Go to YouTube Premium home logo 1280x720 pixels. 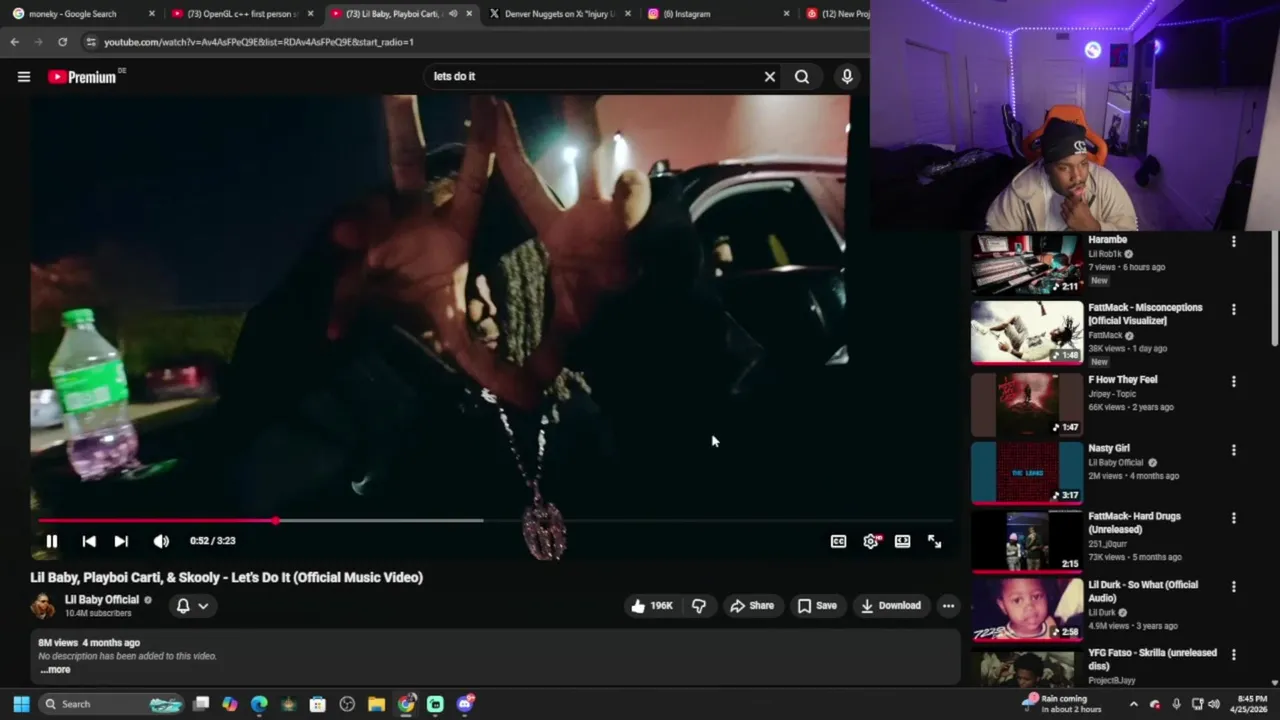click(x=82, y=77)
